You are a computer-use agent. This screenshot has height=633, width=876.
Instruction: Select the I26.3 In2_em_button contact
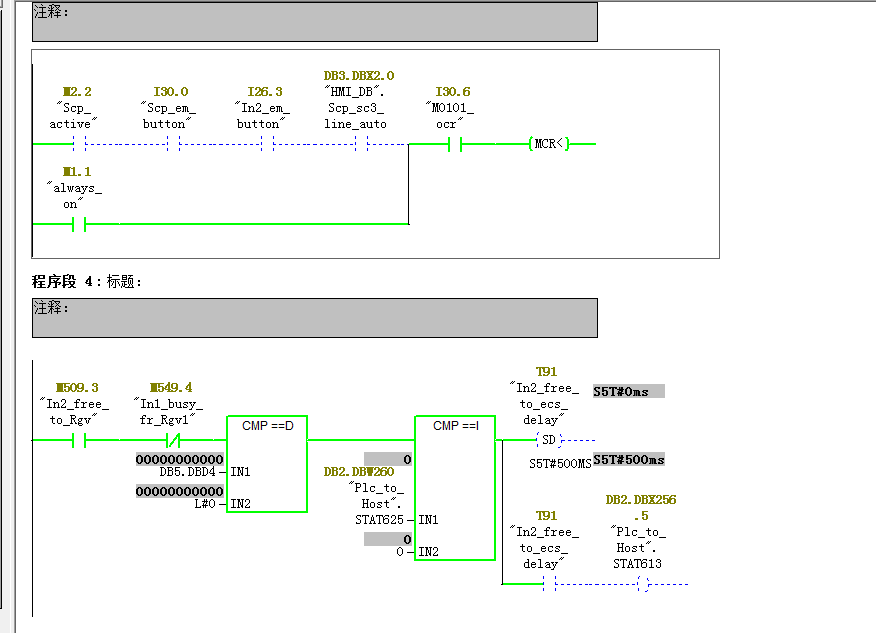[267, 144]
